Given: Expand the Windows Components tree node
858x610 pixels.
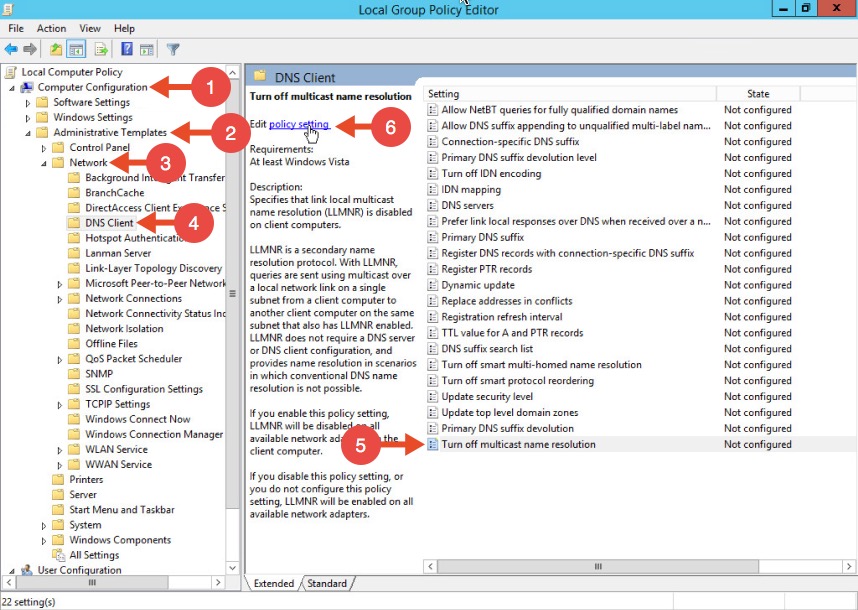Looking at the screenshot, I should point(44,540).
